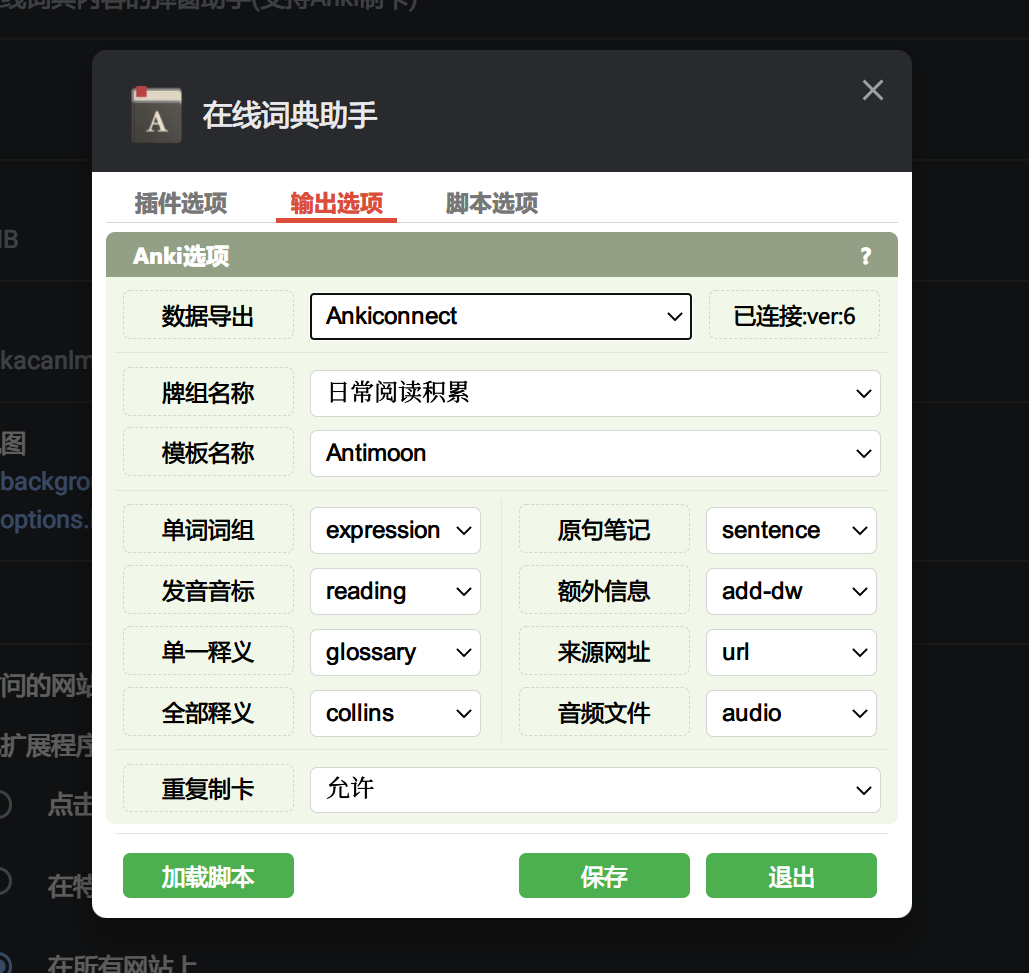Click the 原句笔记 label
This screenshot has height=973, width=1029.
[x=604, y=530]
